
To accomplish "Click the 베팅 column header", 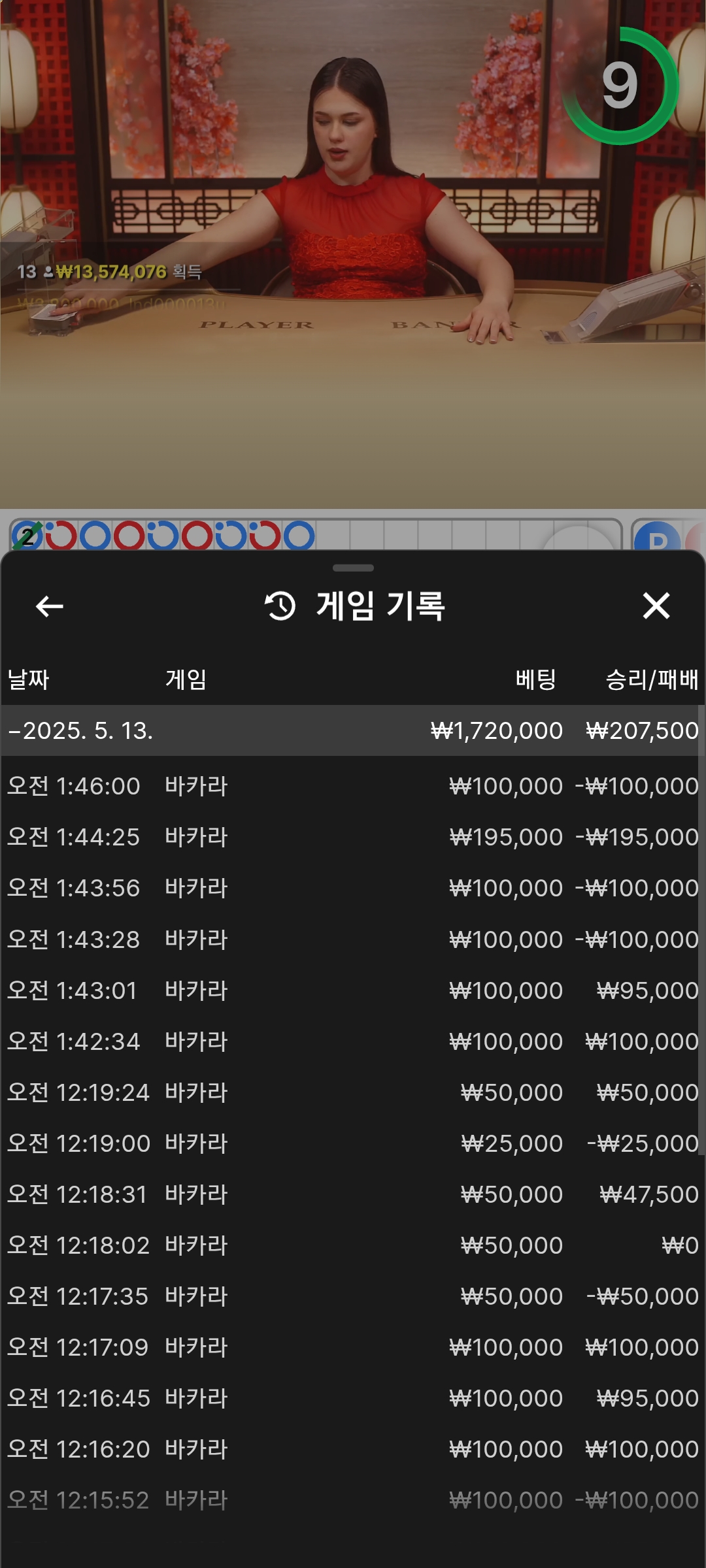I will coord(535,679).
